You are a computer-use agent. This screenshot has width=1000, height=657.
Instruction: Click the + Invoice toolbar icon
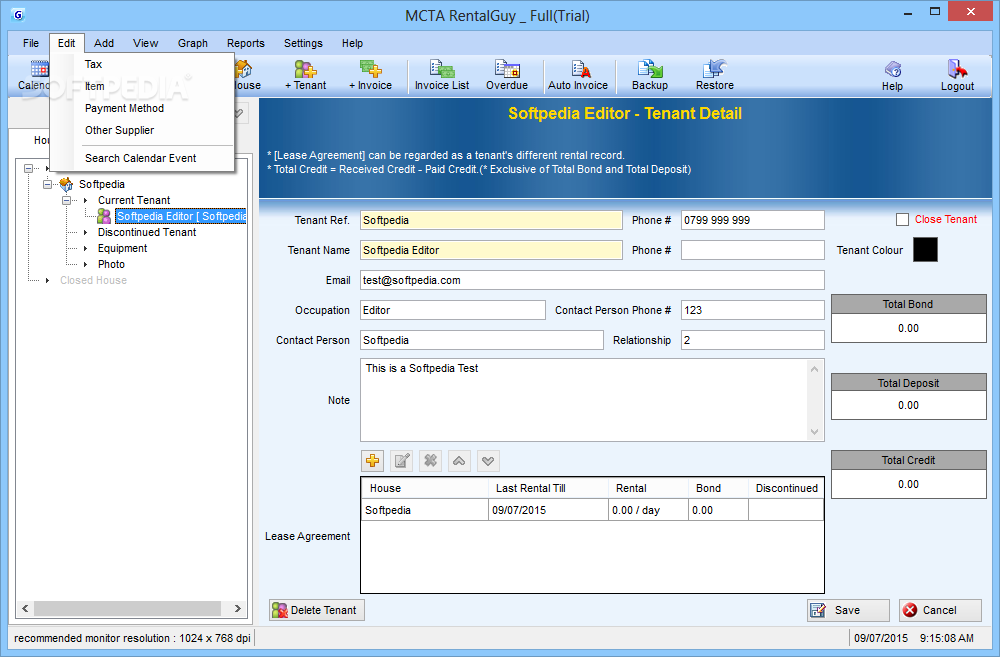371,75
